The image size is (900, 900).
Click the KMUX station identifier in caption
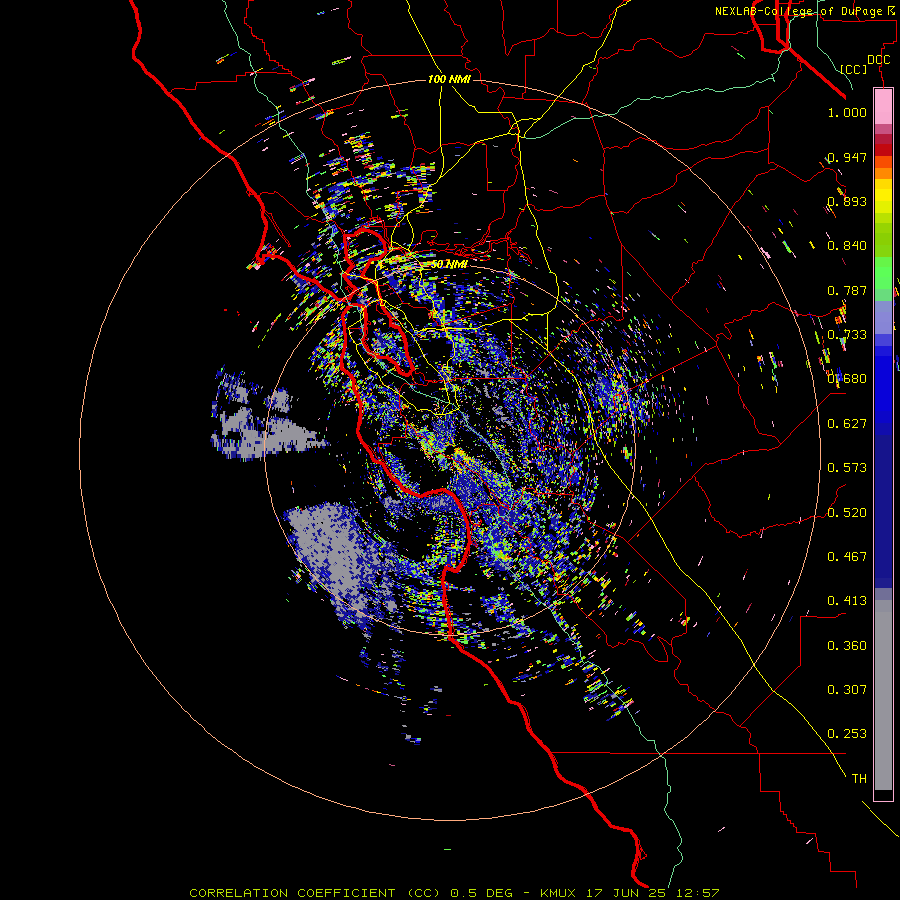[557, 893]
